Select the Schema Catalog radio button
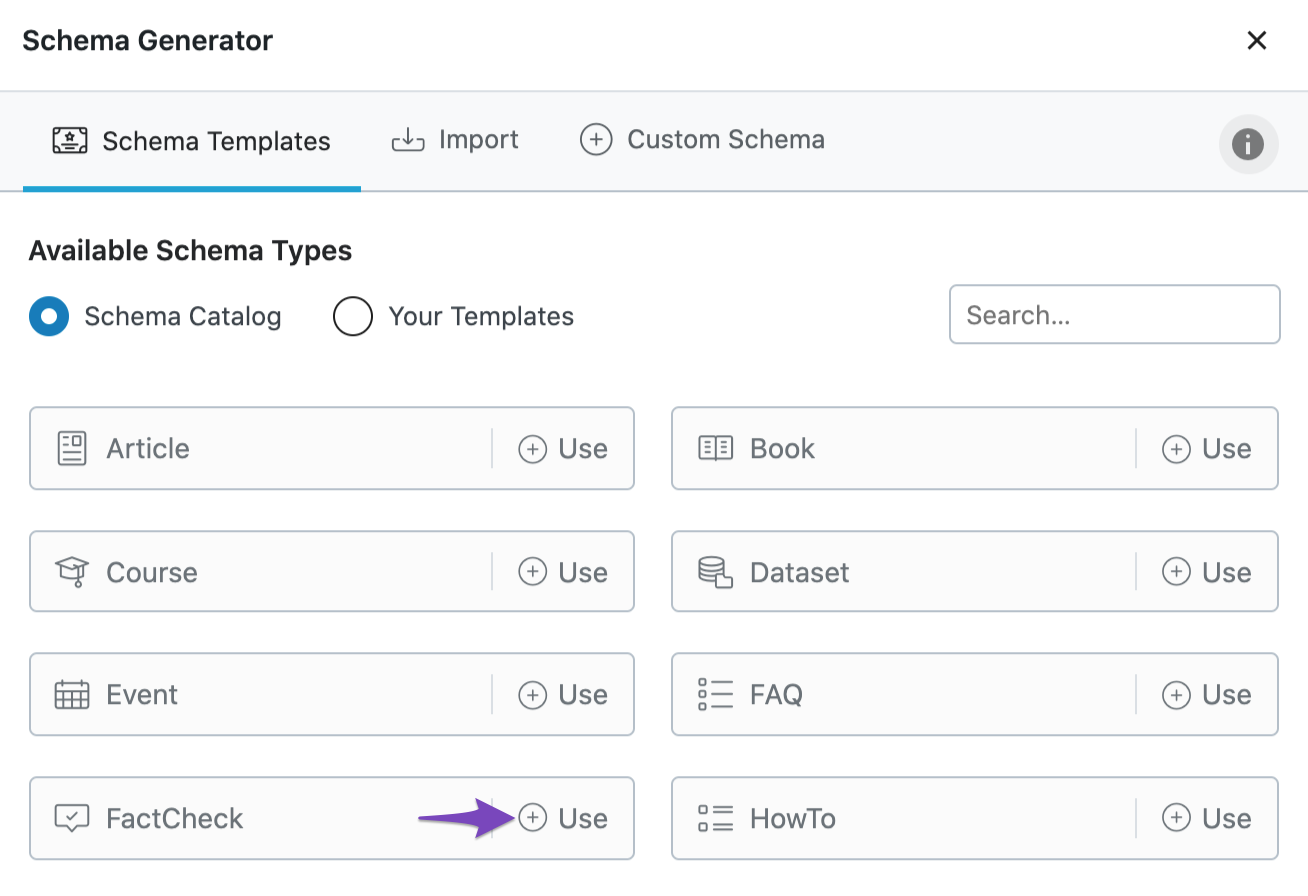The height and width of the screenshot is (896, 1308). pos(49,316)
